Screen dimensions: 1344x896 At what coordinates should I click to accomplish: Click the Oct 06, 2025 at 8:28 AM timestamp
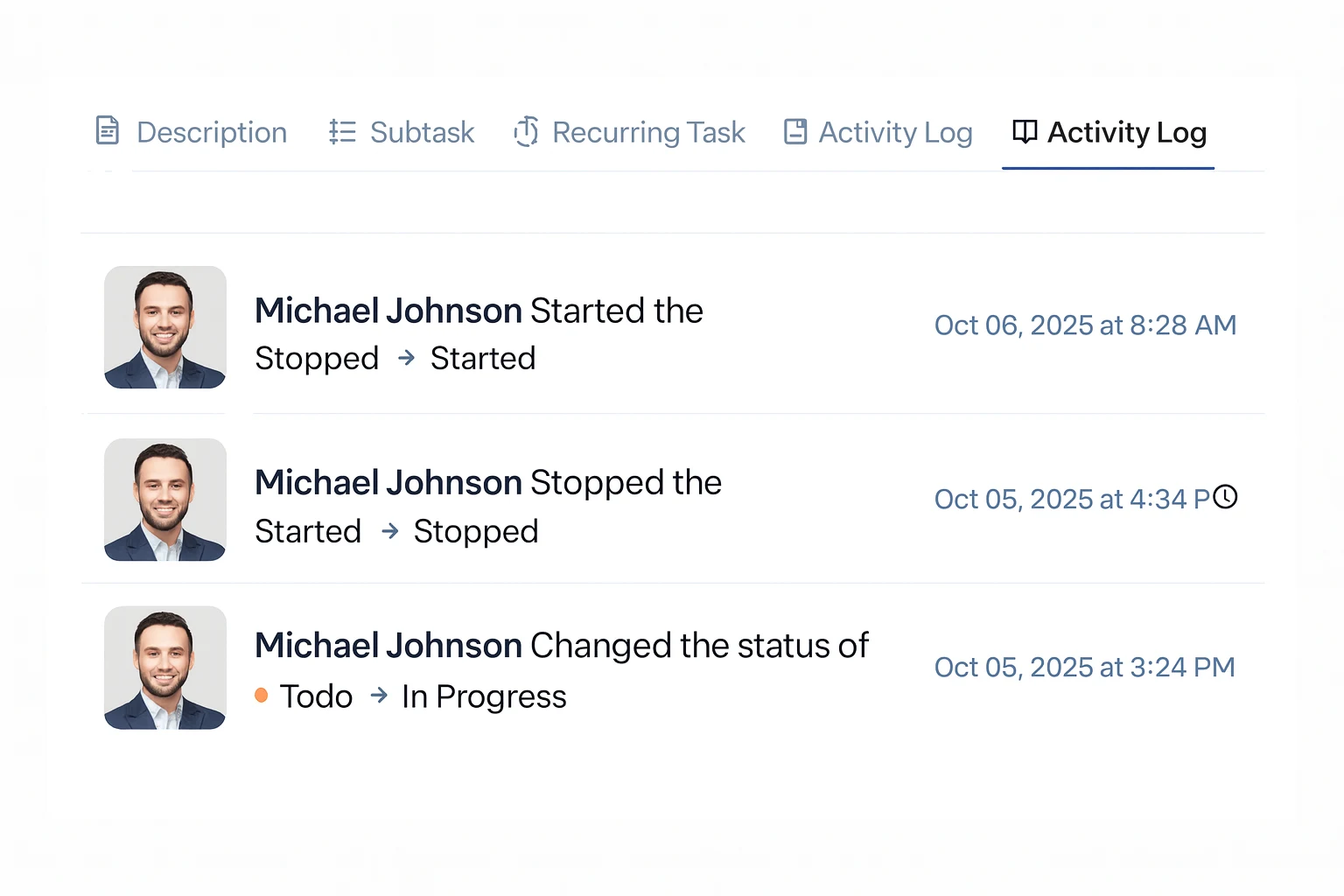click(1085, 325)
